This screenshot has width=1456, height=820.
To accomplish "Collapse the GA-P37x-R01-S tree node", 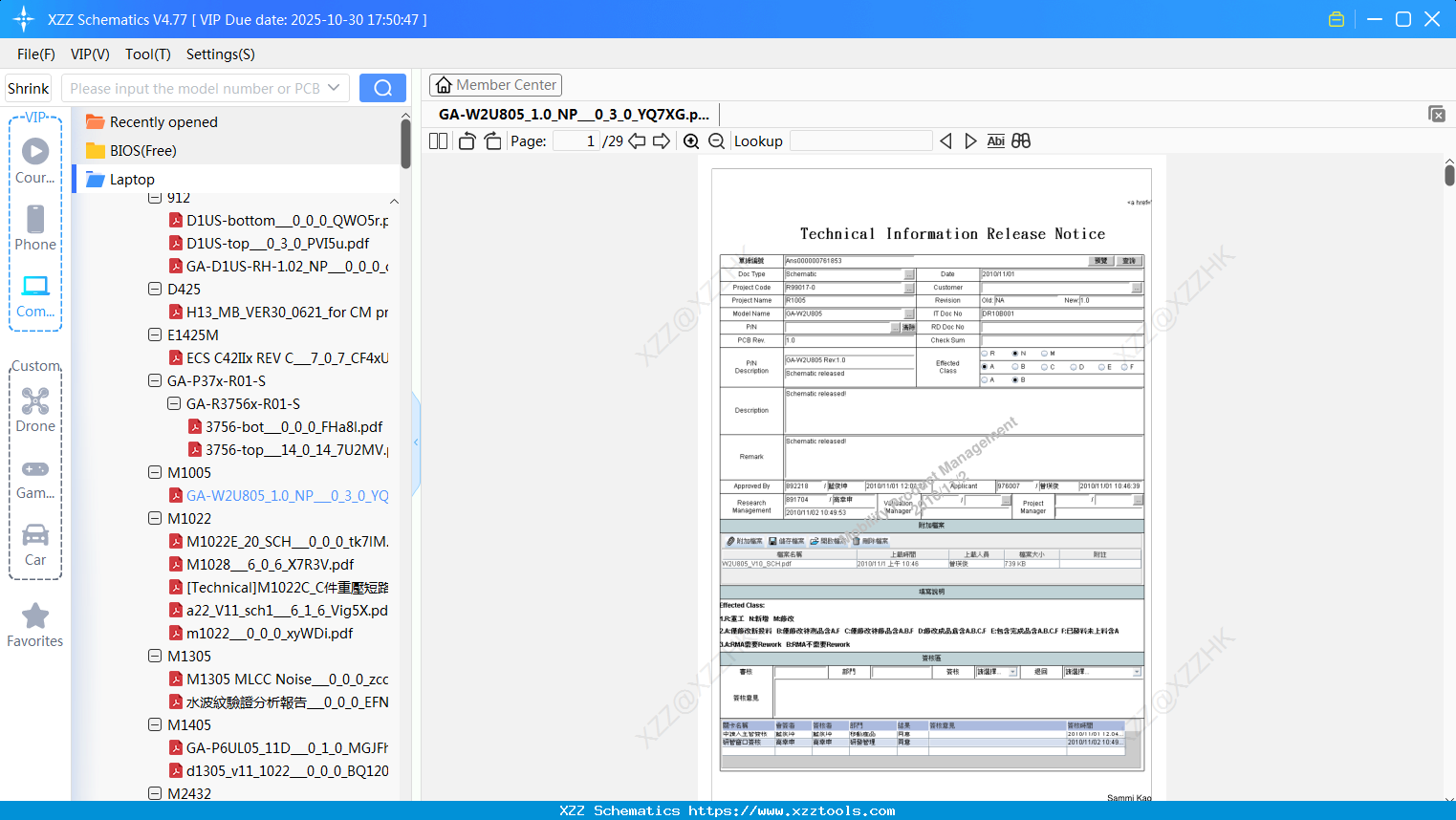I will tap(155, 380).
